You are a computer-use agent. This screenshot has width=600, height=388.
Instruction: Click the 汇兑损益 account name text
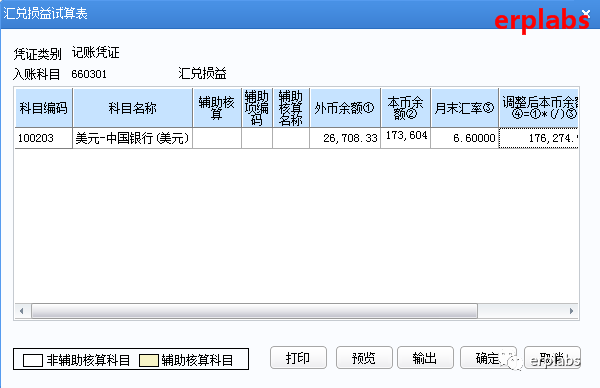click(202, 73)
